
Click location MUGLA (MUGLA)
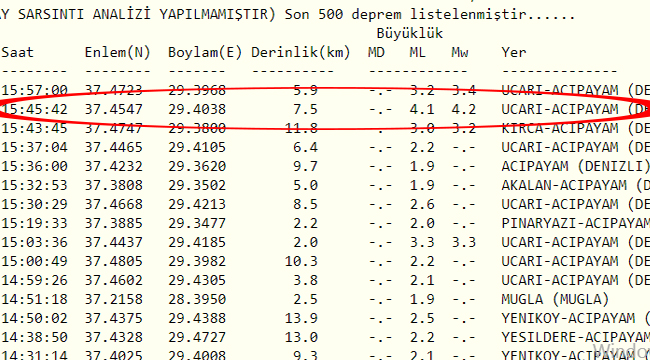coord(555,299)
